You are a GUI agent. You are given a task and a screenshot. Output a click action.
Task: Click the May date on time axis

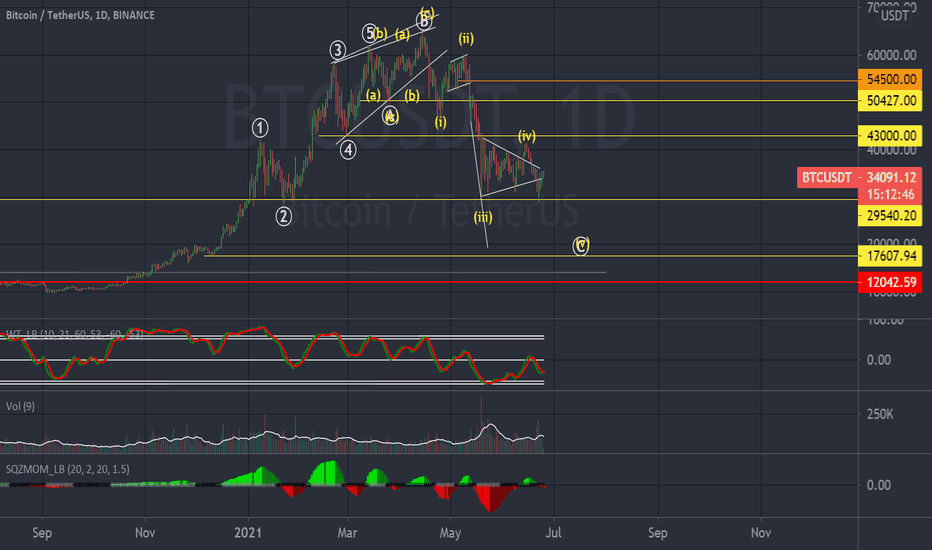450,533
